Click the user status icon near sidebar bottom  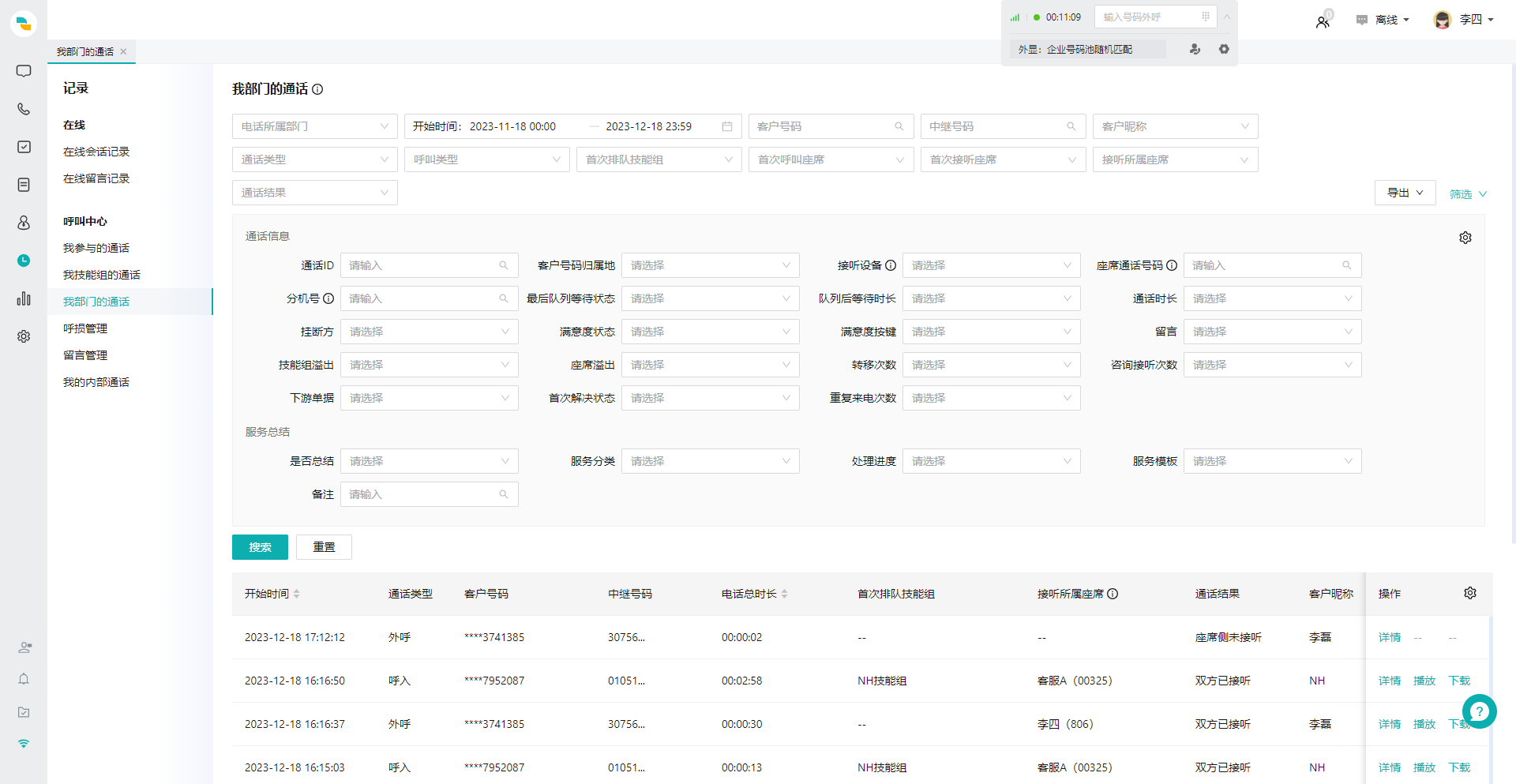click(24, 647)
